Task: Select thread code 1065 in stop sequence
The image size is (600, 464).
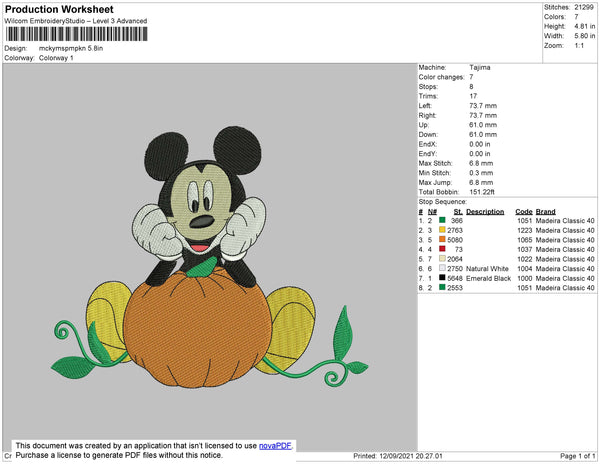Action: [x=525, y=240]
